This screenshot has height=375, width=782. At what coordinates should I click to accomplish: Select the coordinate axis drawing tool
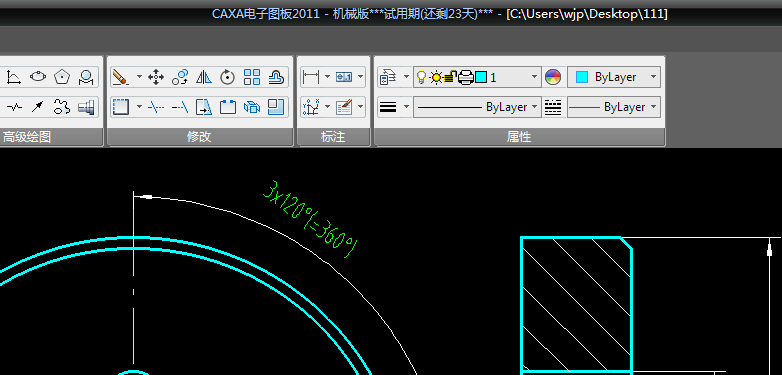coord(13,77)
